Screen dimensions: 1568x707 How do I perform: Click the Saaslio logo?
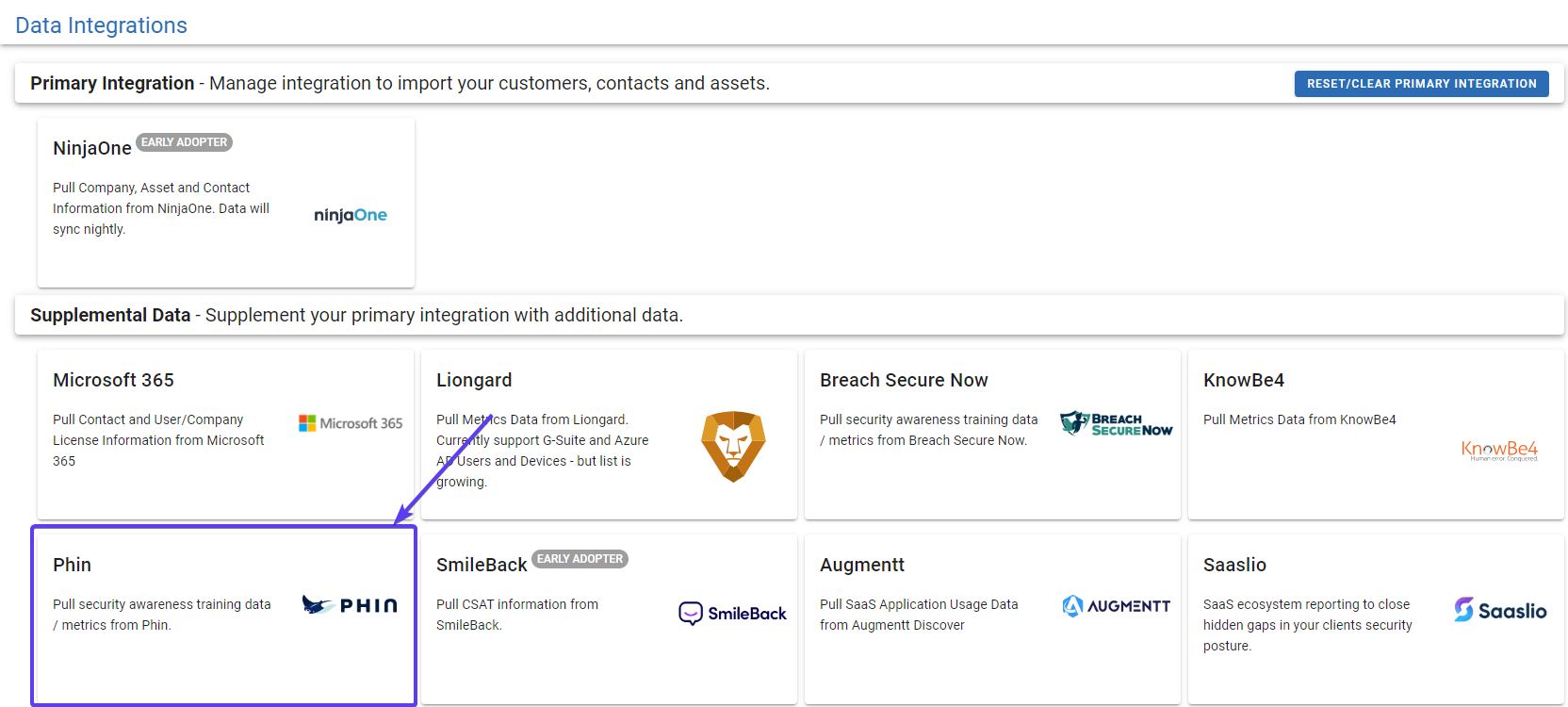(x=1500, y=610)
